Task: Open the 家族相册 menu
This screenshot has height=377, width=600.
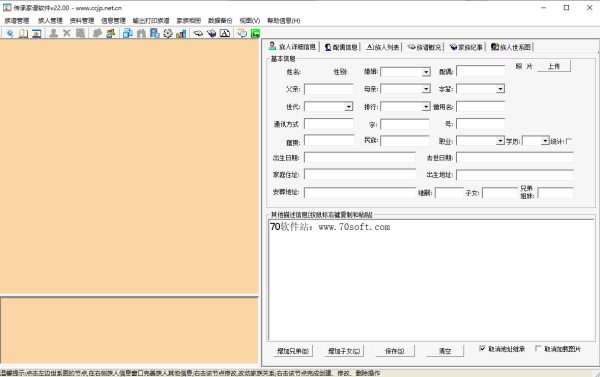Action: [x=189, y=21]
